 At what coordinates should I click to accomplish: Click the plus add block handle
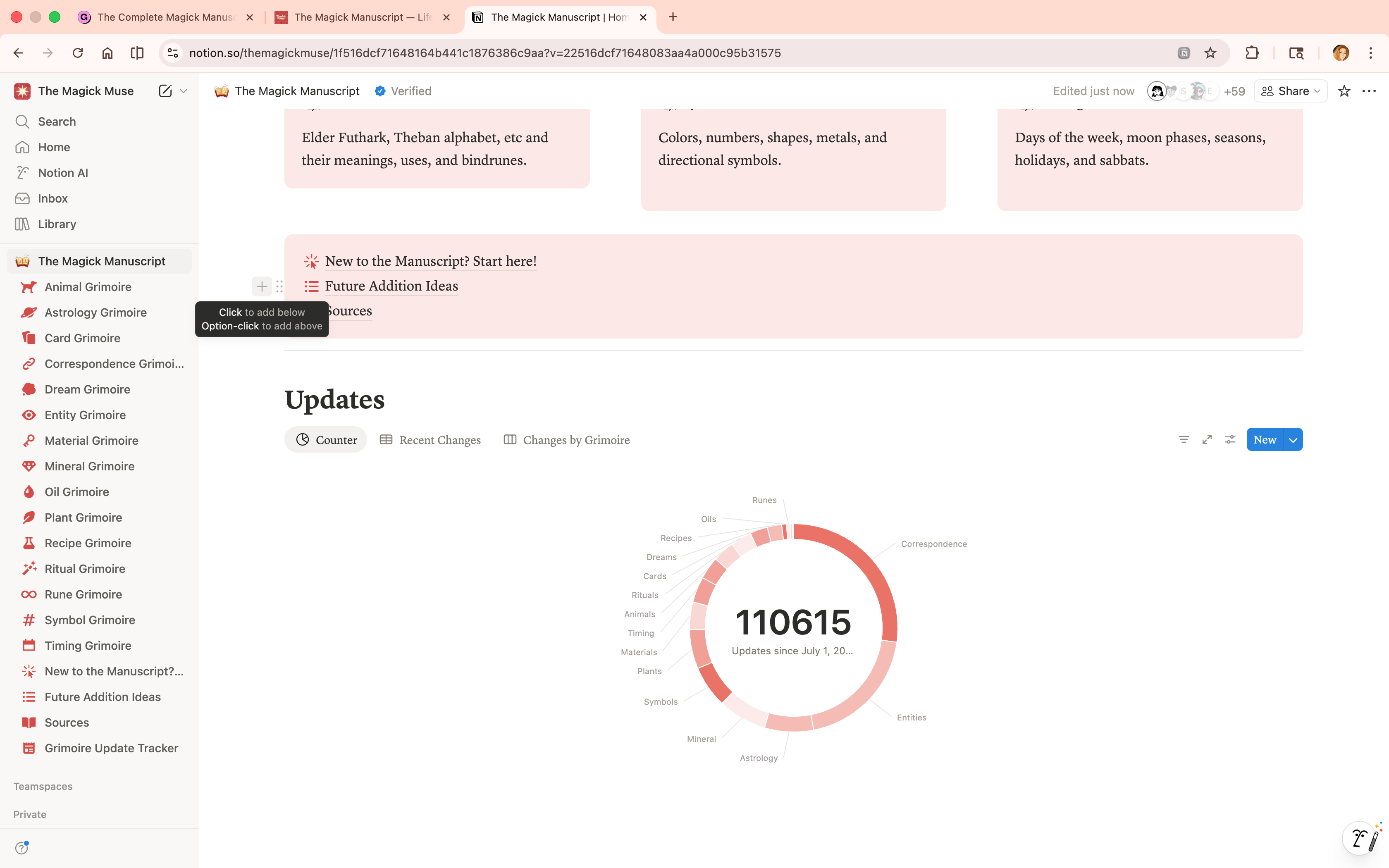tap(262, 286)
